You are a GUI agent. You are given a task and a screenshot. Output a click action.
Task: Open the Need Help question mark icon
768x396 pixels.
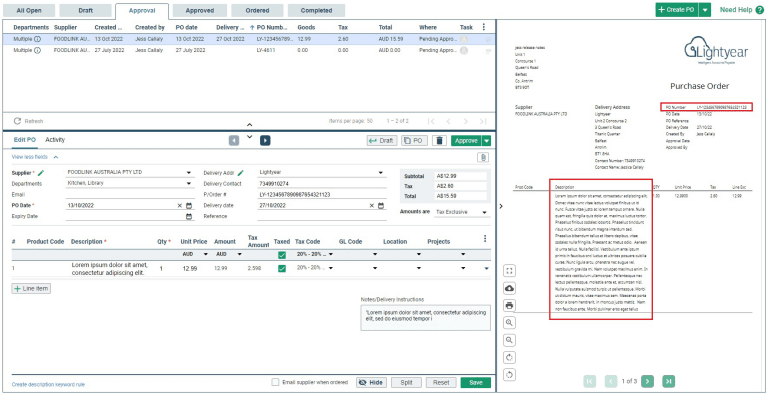click(x=760, y=10)
